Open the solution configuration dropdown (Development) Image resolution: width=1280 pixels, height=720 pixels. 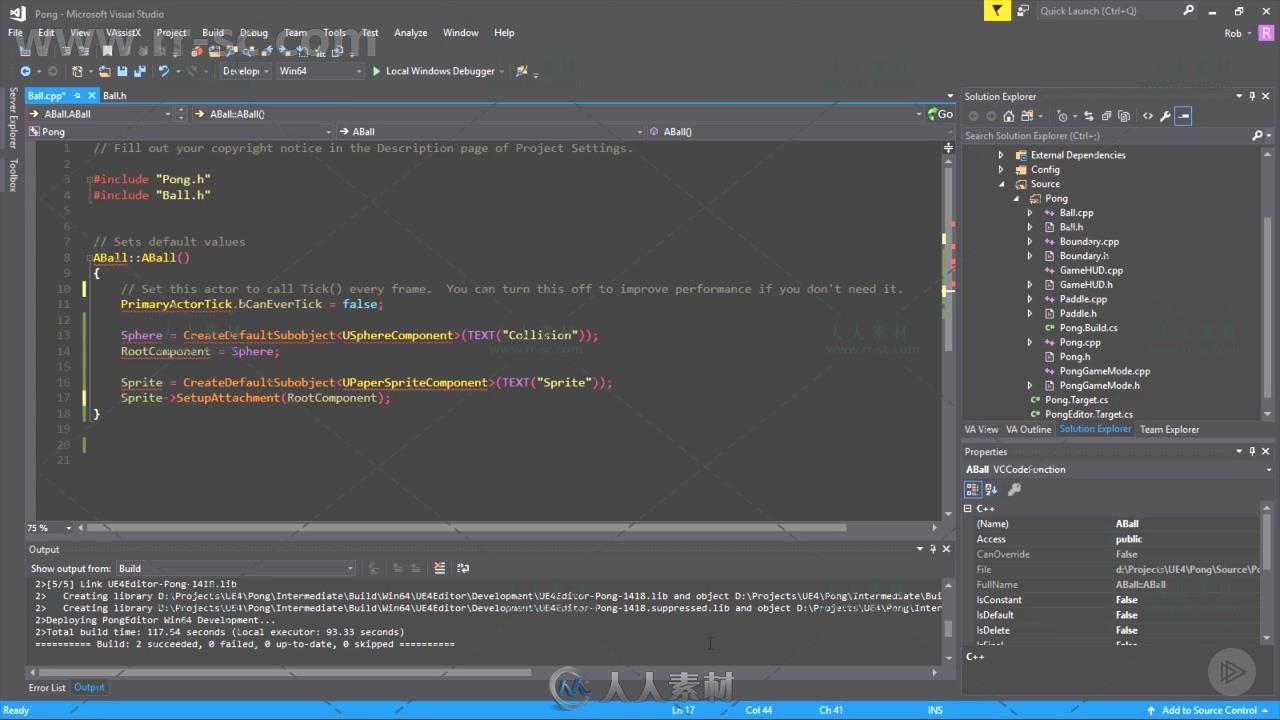tap(245, 71)
